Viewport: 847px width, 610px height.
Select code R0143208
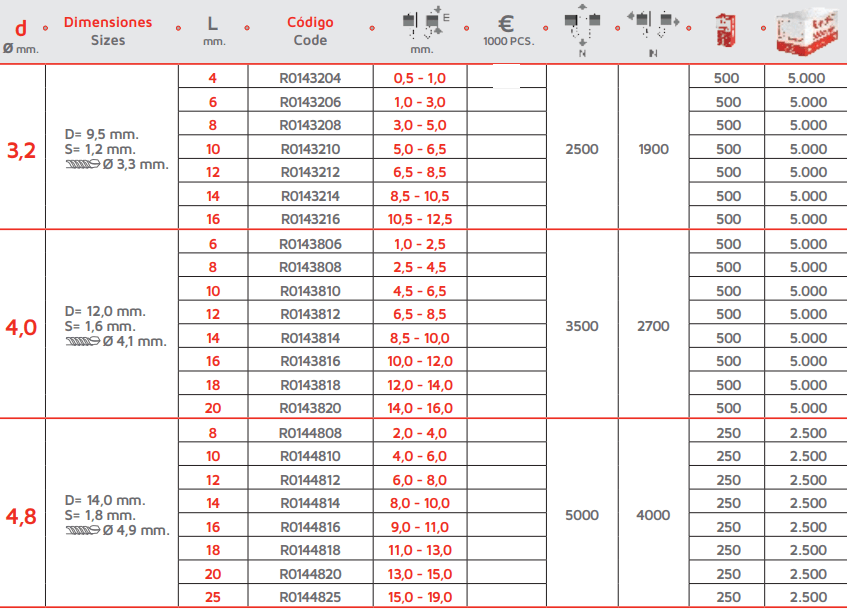pyautogui.click(x=310, y=125)
